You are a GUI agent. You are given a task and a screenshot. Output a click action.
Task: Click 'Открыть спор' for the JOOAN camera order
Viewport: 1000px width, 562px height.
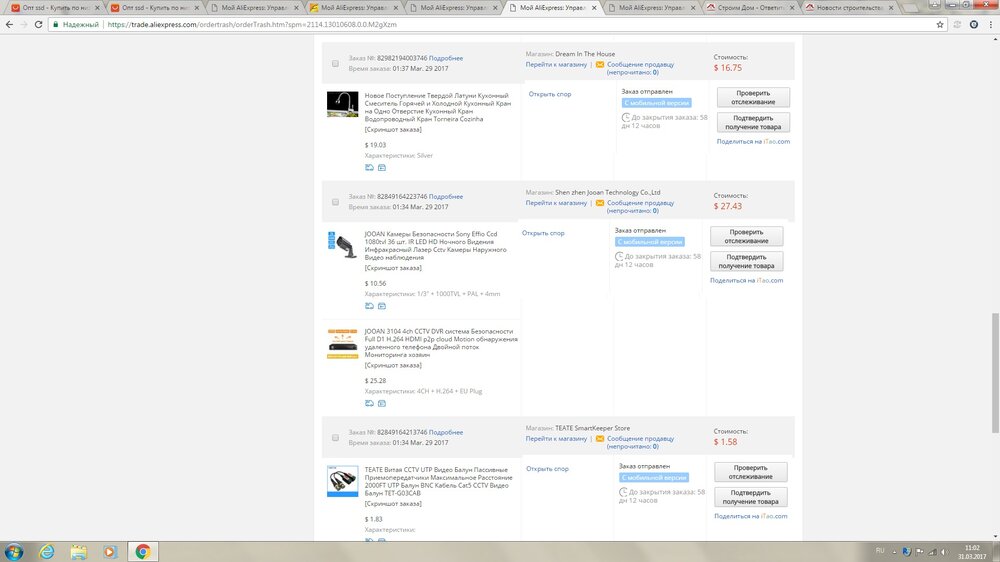coord(543,233)
